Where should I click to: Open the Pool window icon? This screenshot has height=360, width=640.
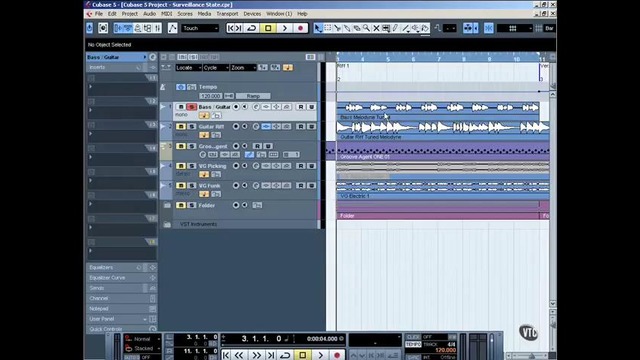click(x=147, y=28)
